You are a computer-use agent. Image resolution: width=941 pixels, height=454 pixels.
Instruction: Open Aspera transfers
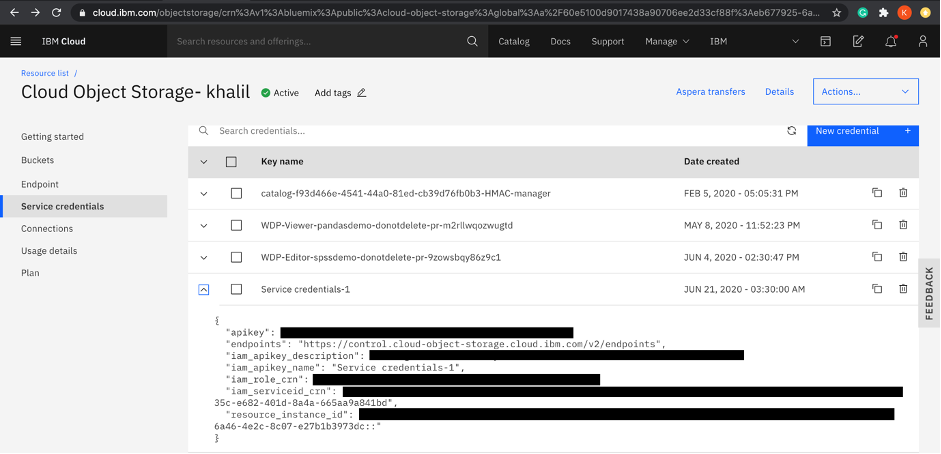(x=711, y=92)
